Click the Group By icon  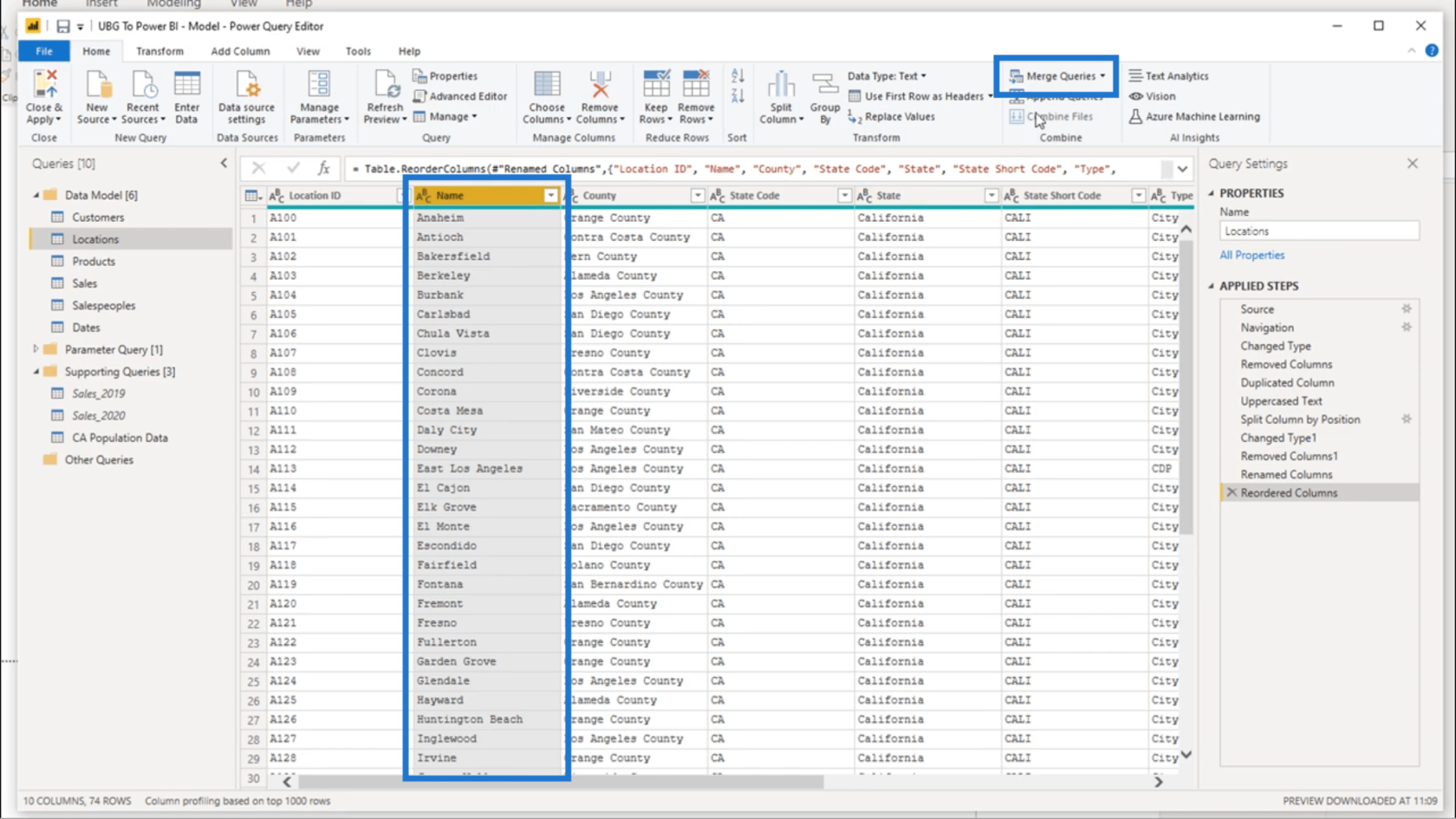click(825, 85)
